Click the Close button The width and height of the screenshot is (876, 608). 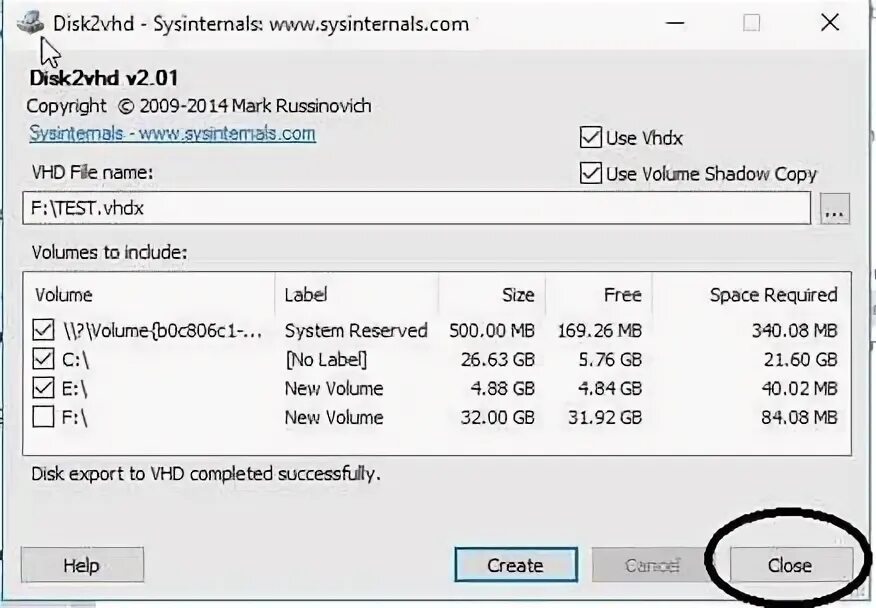791,565
